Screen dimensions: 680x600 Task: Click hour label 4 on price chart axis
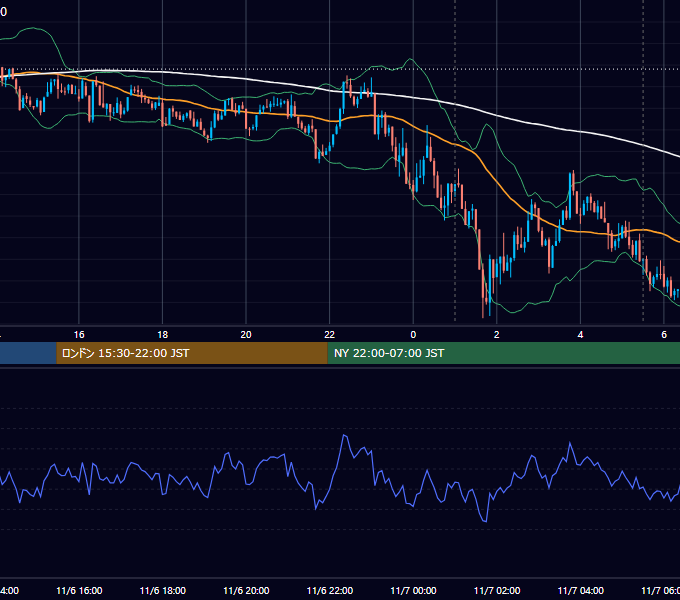click(580, 335)
